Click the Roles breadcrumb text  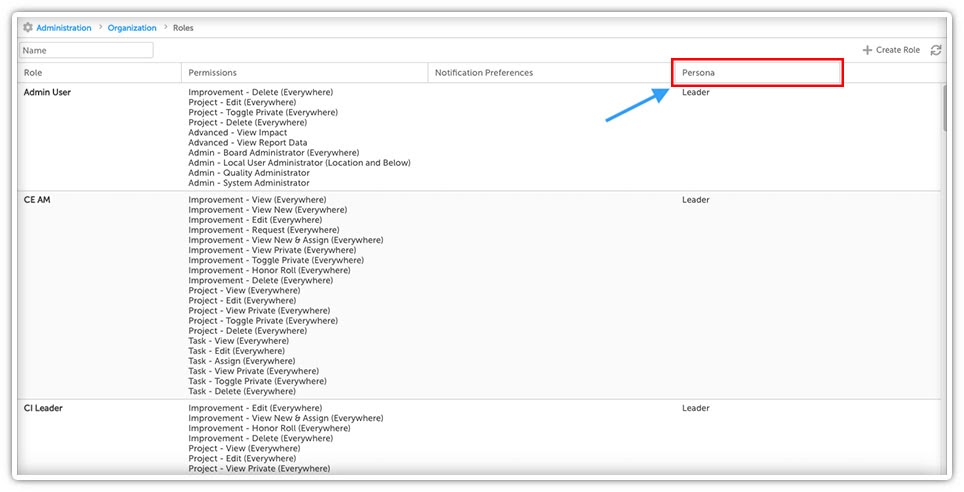click(183, 28)
